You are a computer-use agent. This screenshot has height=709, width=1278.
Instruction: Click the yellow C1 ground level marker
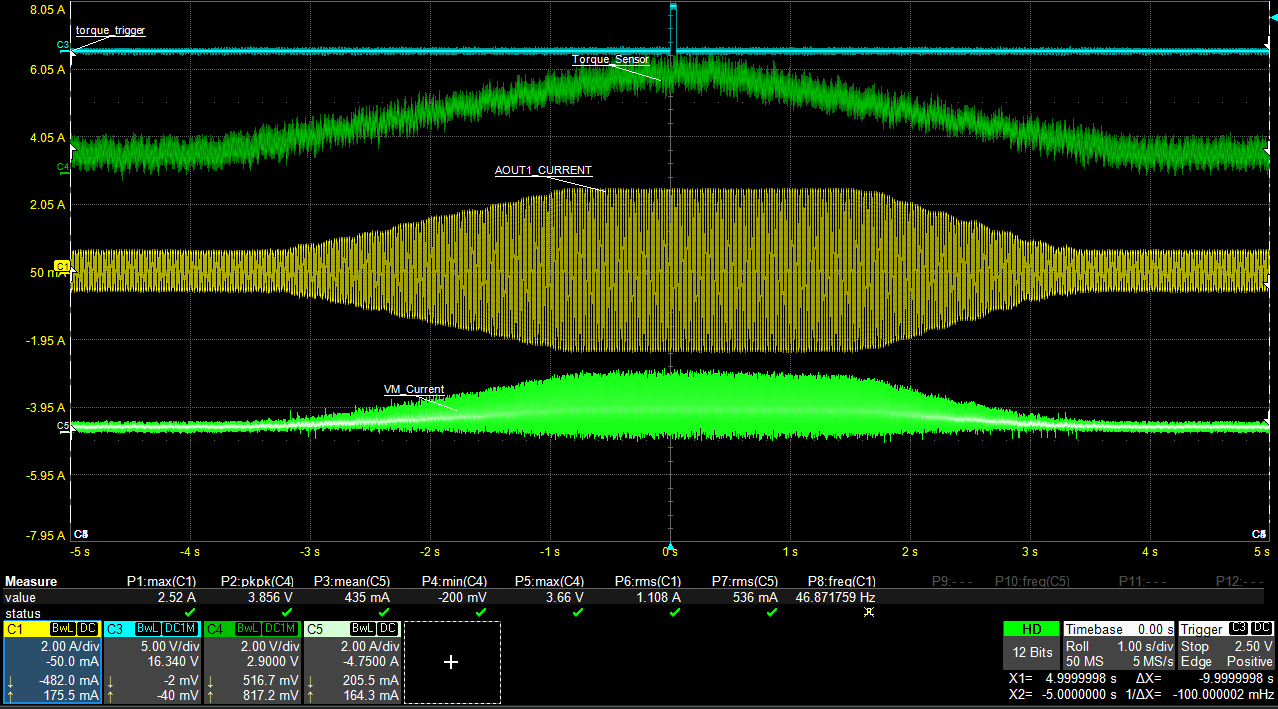click(62, 266)
